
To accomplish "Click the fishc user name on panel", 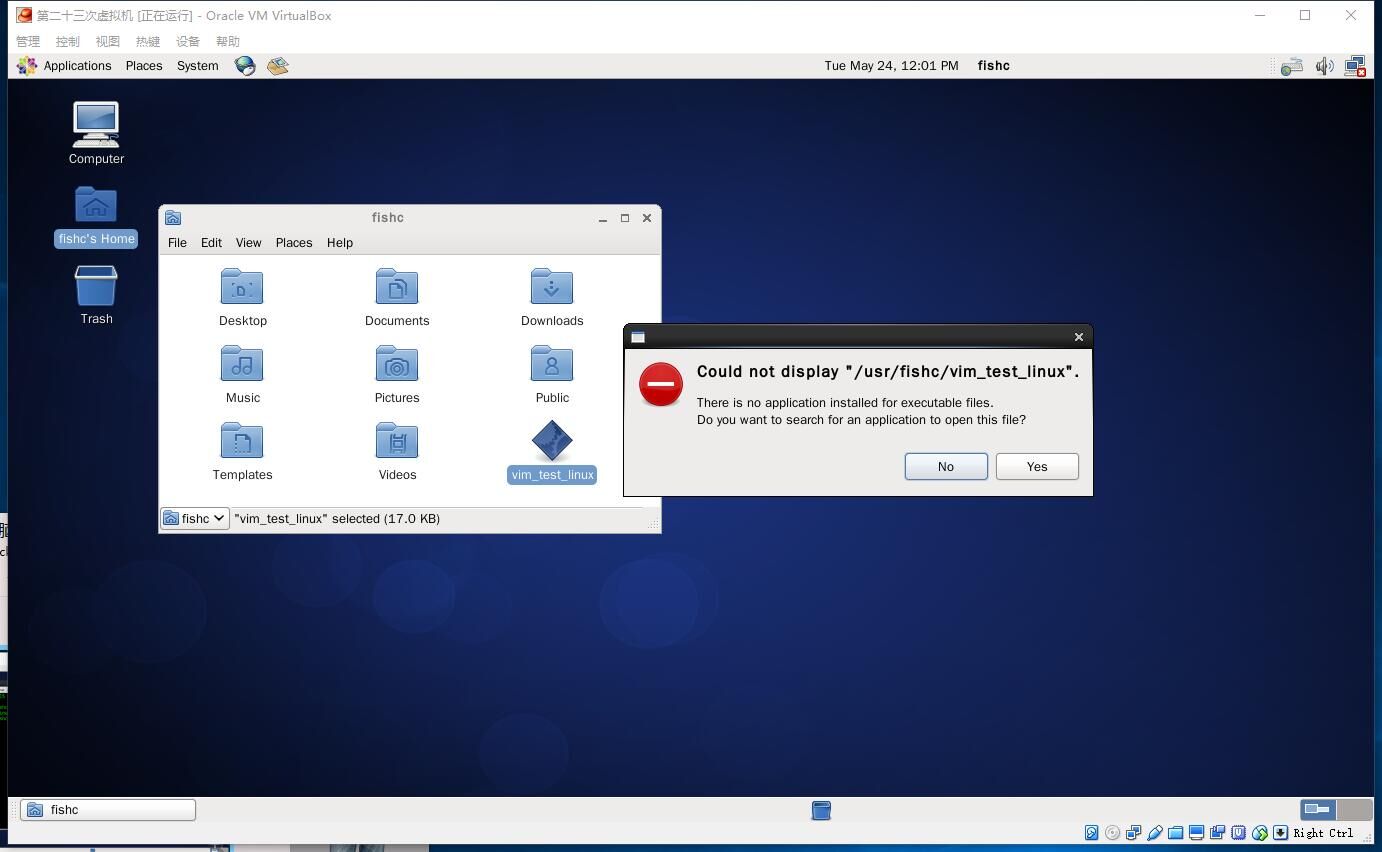I will pyautogui.click(x=993, y=66).
